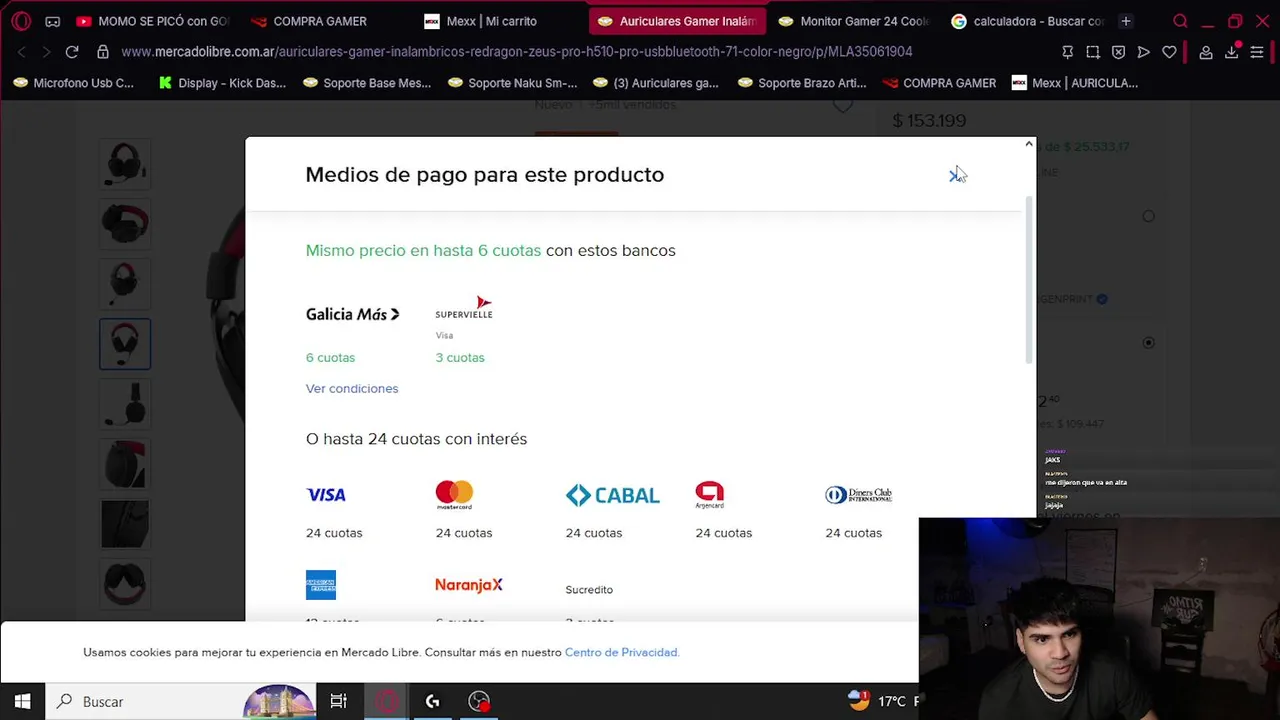Click 24 cuotas under Visa
Screen dimensions: 1280x720
pos(334,533)
